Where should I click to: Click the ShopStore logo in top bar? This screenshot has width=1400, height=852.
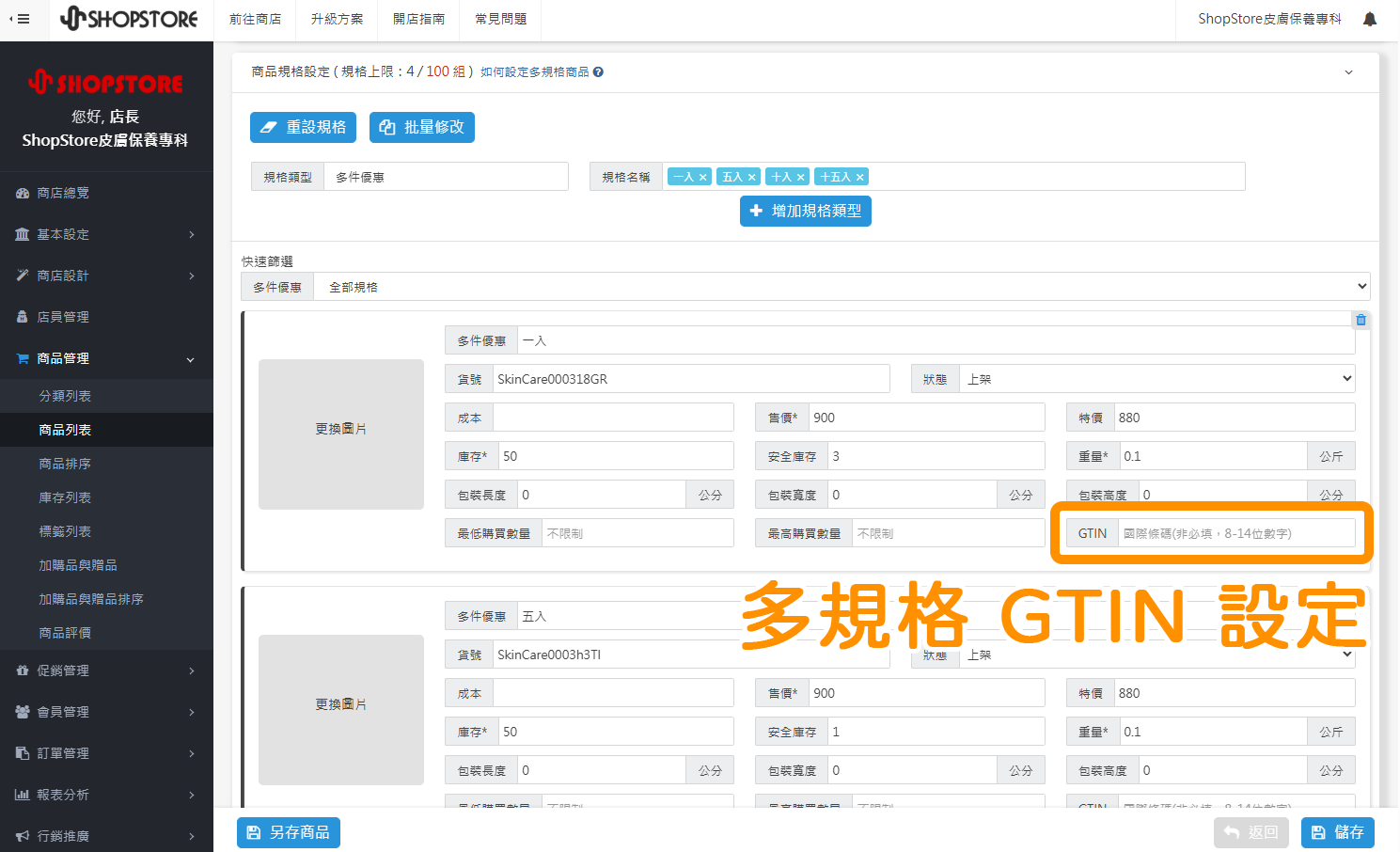pyautogui.click(x=129, y=19)
